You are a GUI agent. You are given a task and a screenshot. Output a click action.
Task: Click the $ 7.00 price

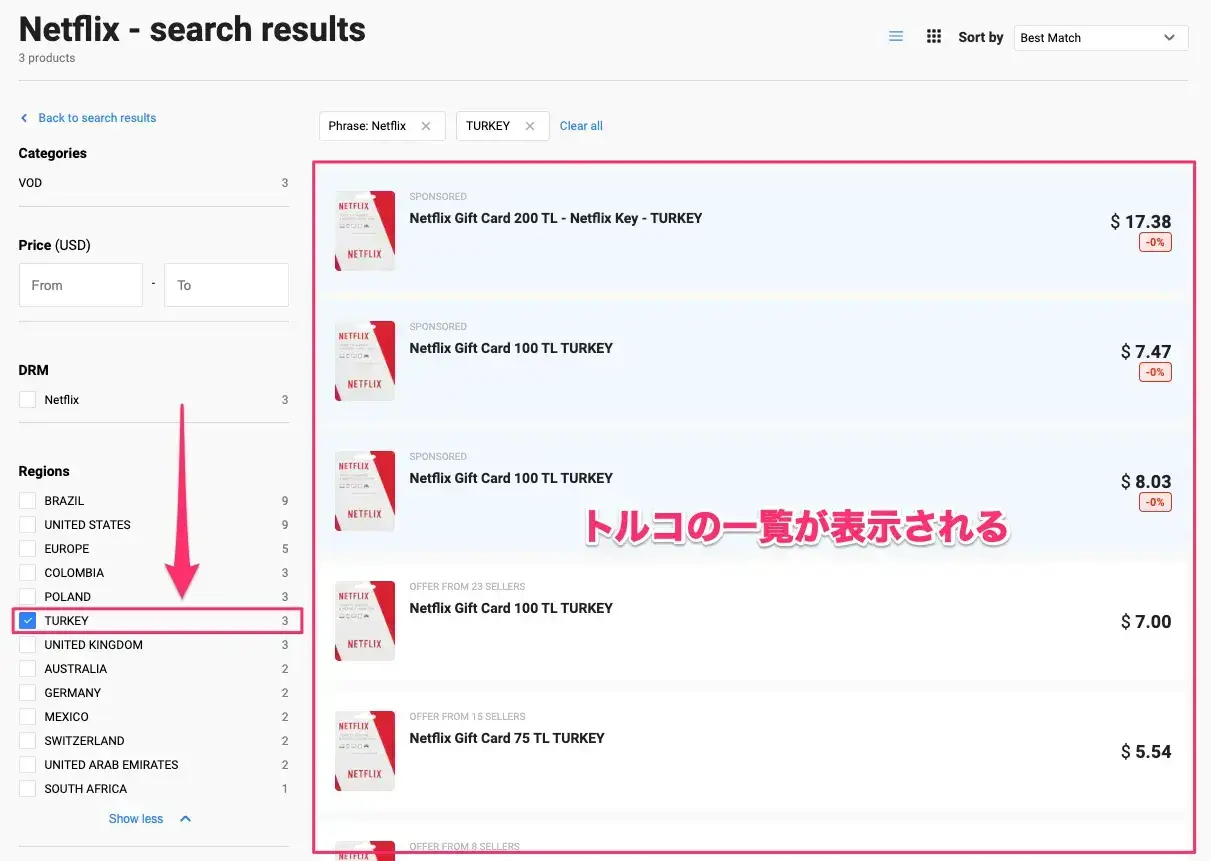[x=1146, y=622]
